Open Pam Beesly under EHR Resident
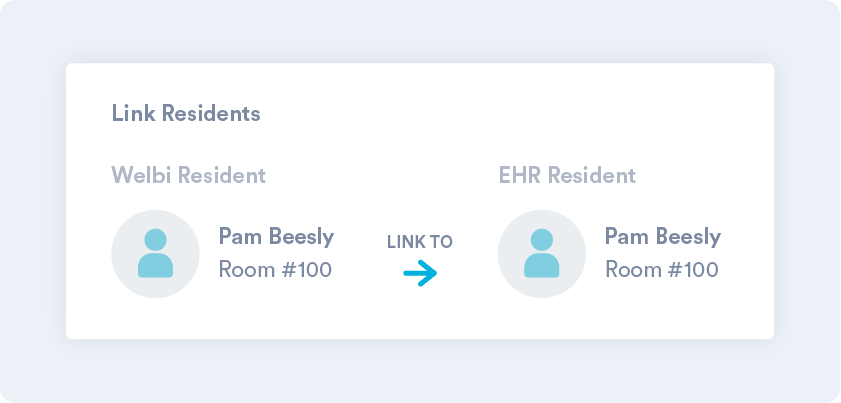The image size is (841, 403). tap(663, 237)
